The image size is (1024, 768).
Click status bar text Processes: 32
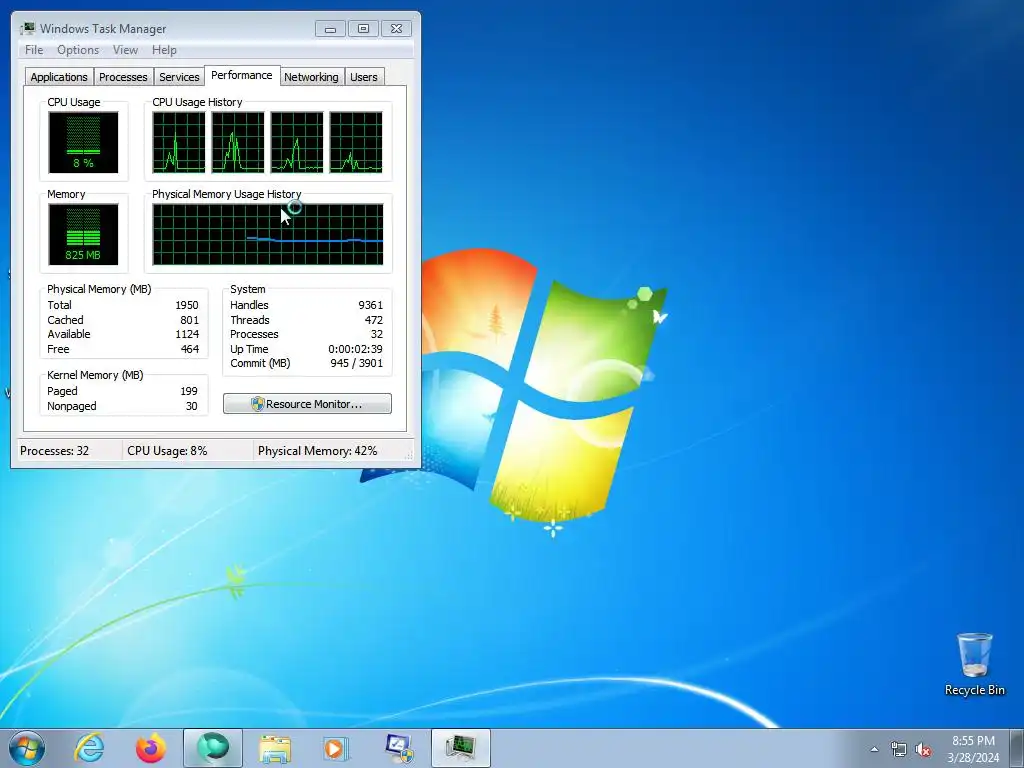coord(54,451)
